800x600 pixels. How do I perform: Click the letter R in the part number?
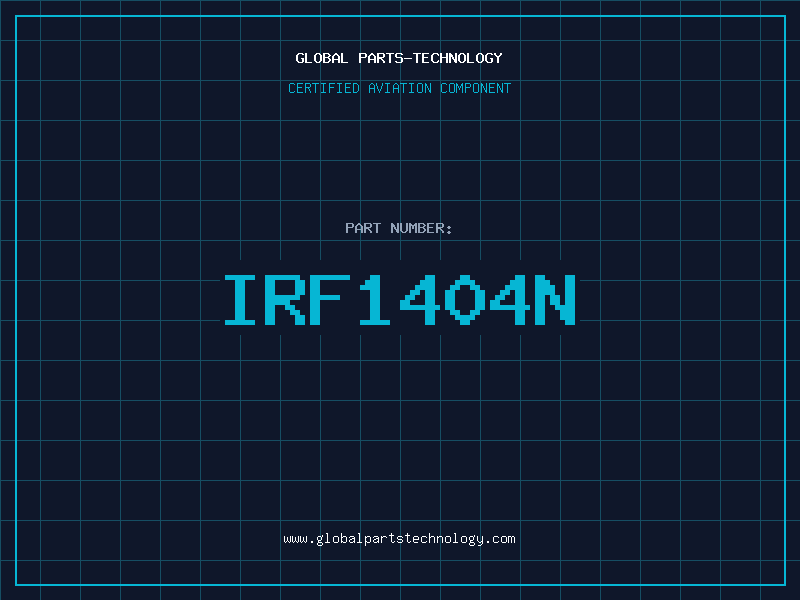pos(286,300)
